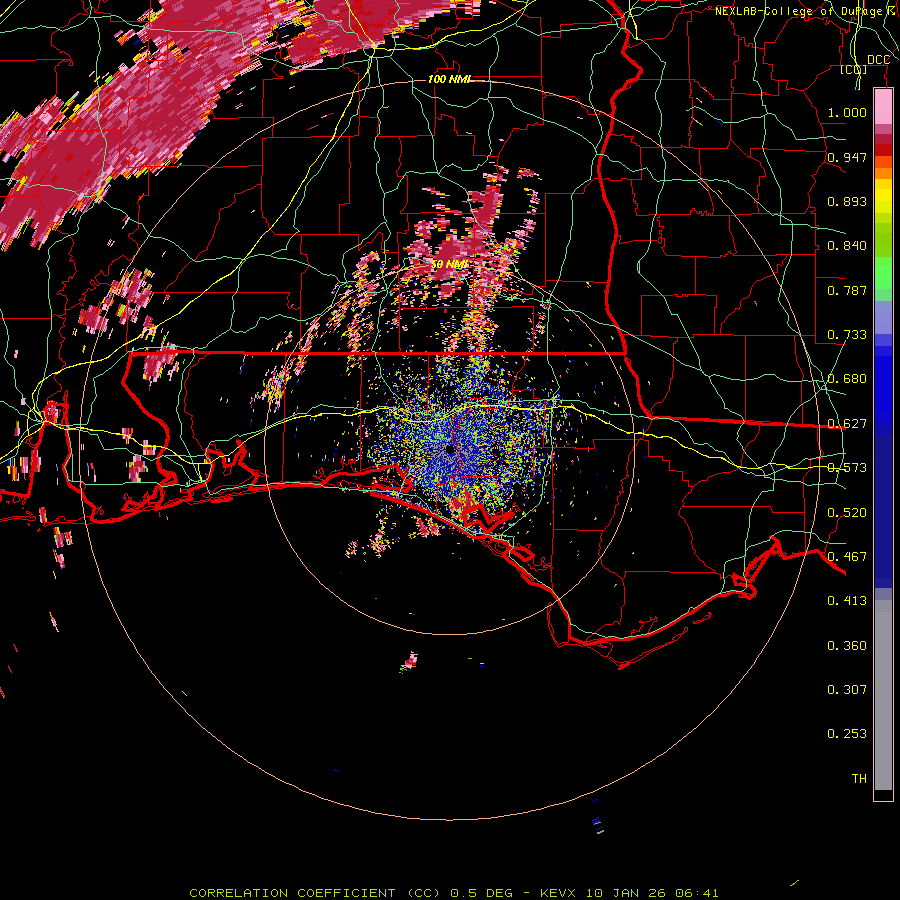
Task: Click the 0.680 scale label
Action: tap(847, 379)
